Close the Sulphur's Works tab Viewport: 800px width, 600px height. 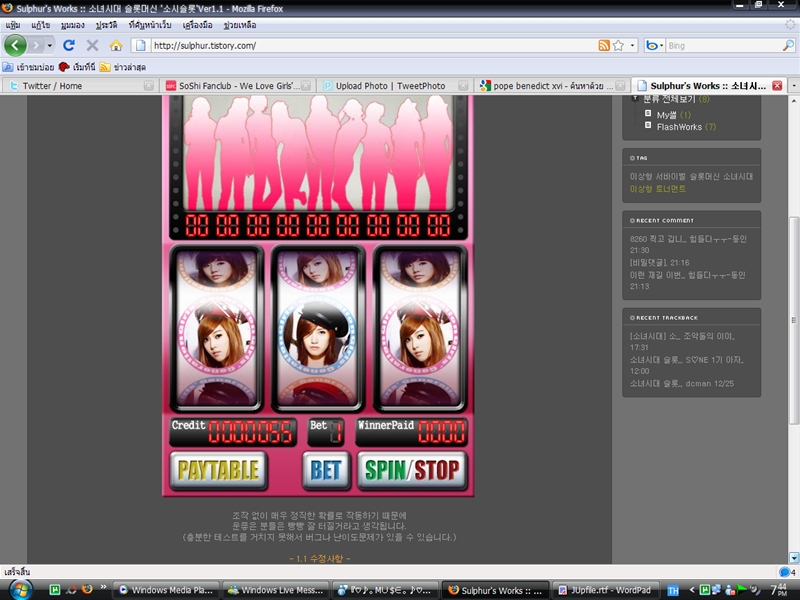coord(777,86)
